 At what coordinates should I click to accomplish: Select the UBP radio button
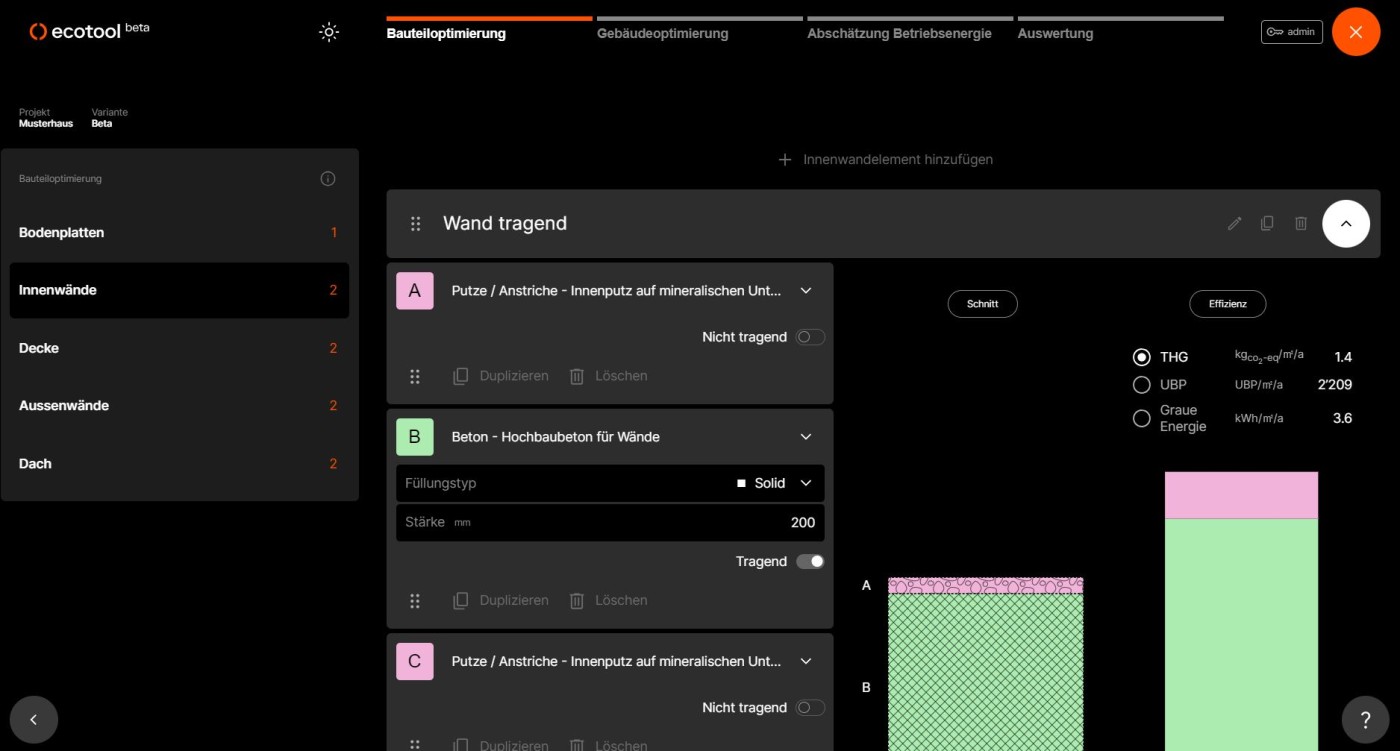coord(1141,385)
